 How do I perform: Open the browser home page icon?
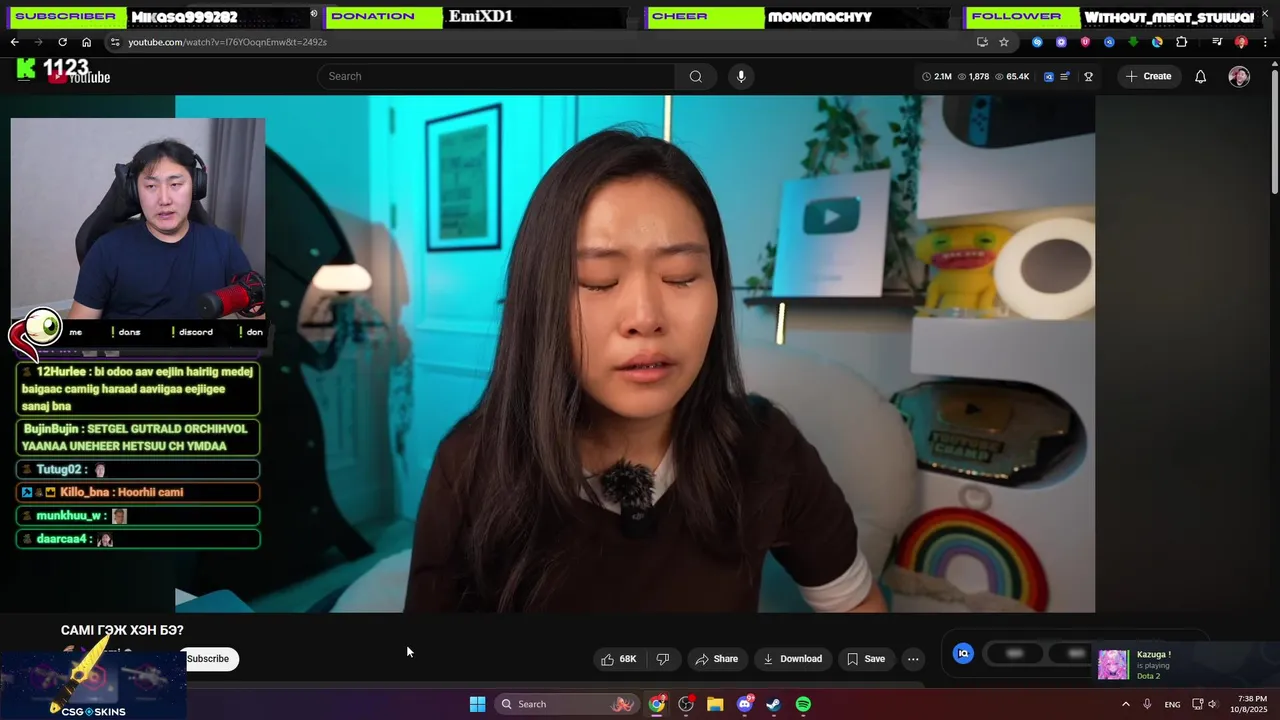pos(86,42)
